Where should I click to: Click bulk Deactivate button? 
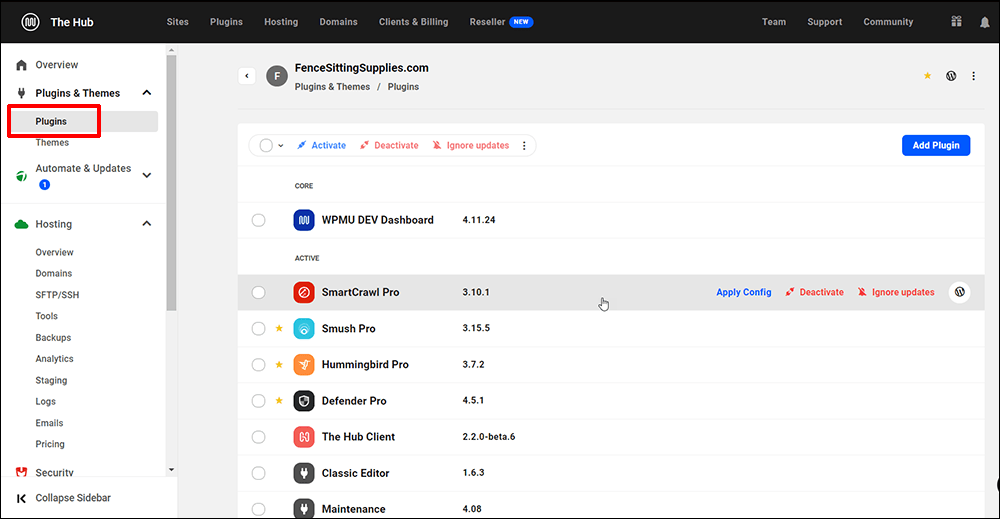389,145
